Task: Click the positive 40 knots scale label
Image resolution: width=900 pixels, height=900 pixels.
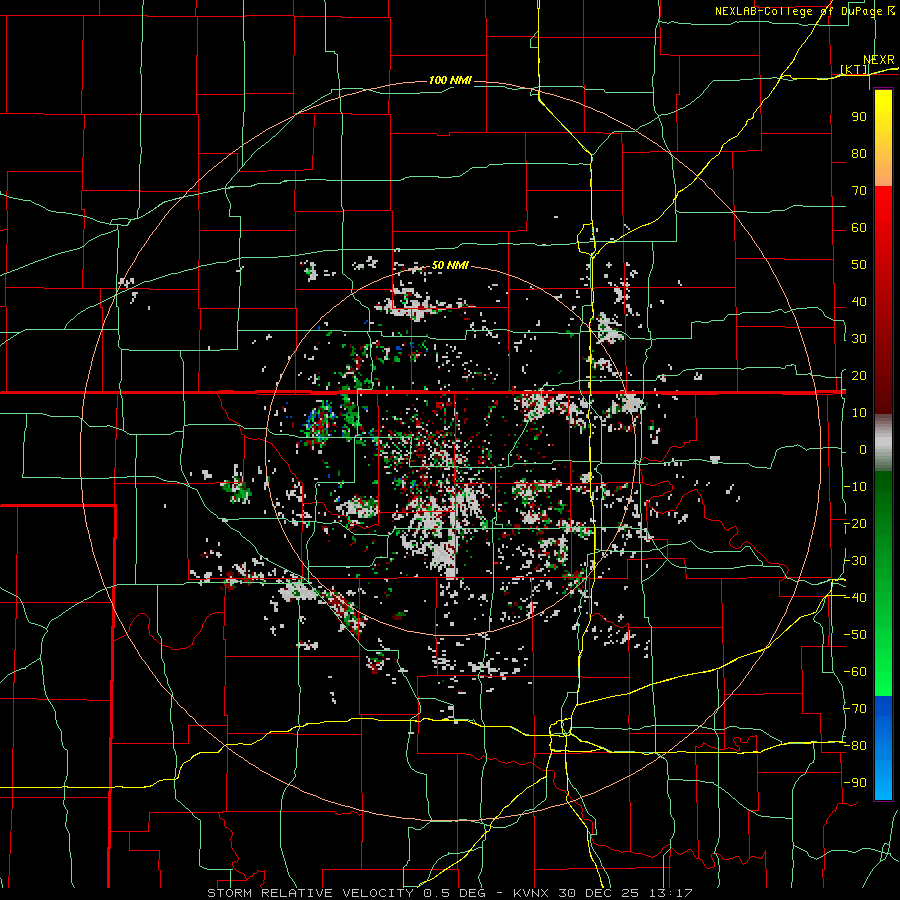Action: [859, 302]
